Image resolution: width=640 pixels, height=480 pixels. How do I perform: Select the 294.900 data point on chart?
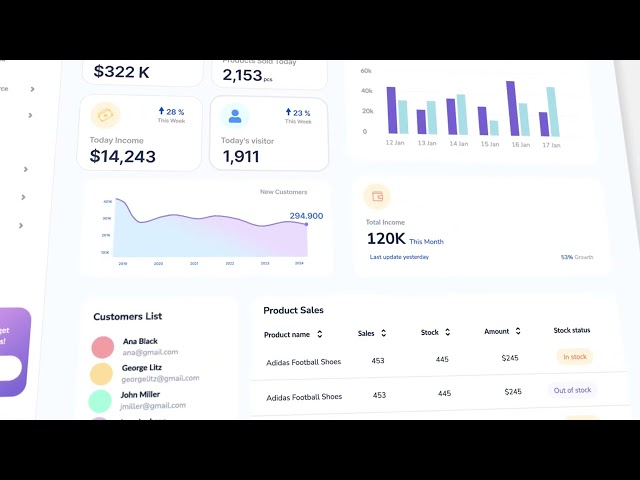[306, 224]
